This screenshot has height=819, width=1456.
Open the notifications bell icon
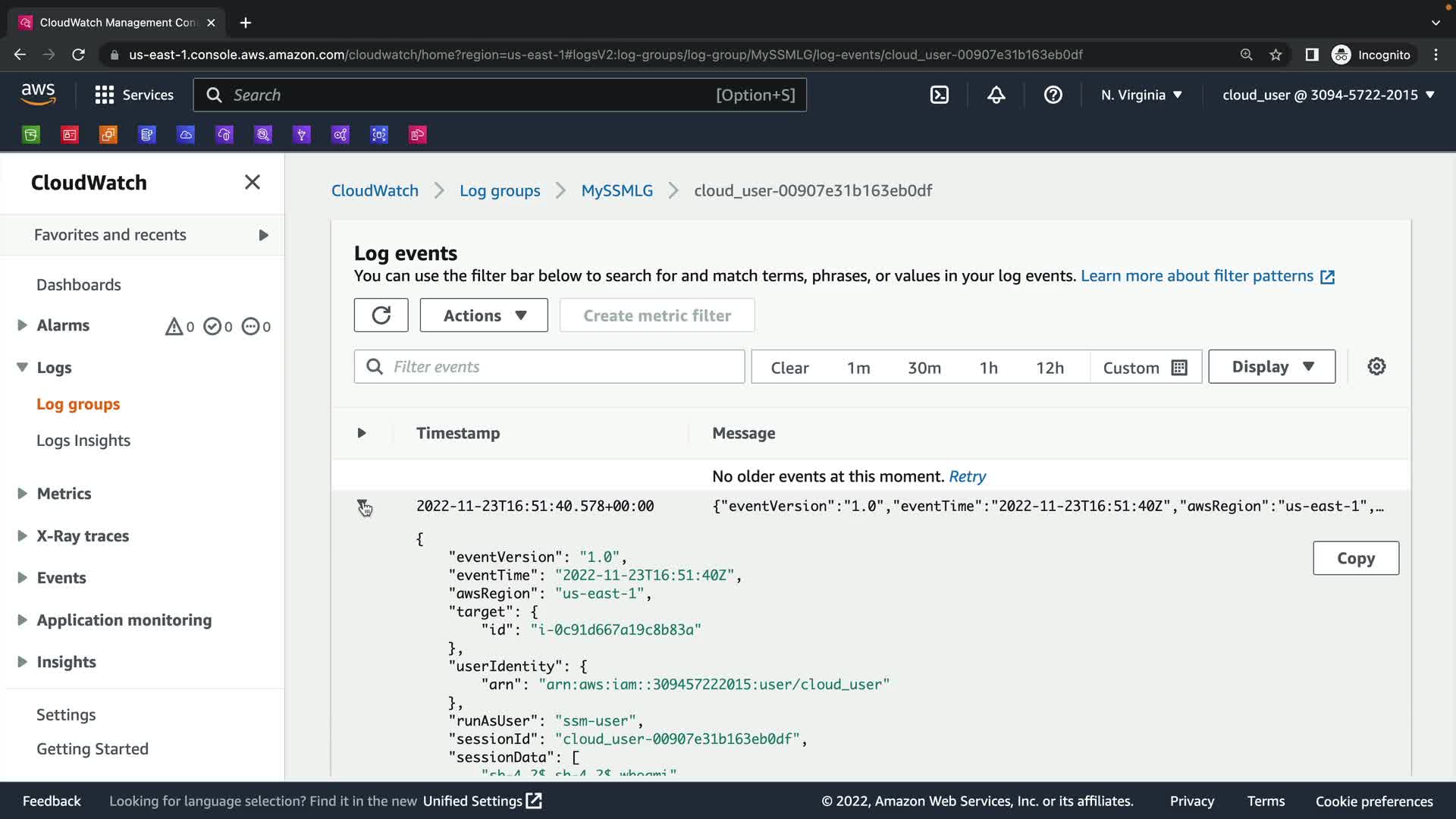tap(996, 95)
